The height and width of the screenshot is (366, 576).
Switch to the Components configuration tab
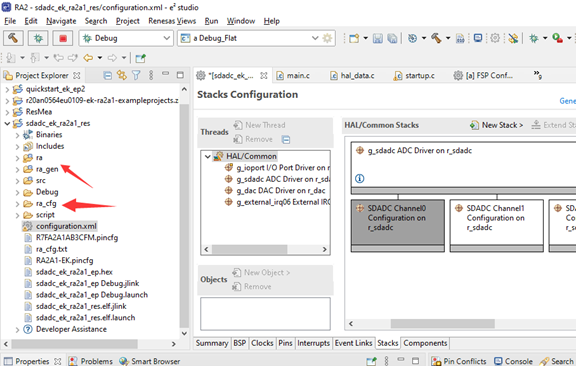425,343
